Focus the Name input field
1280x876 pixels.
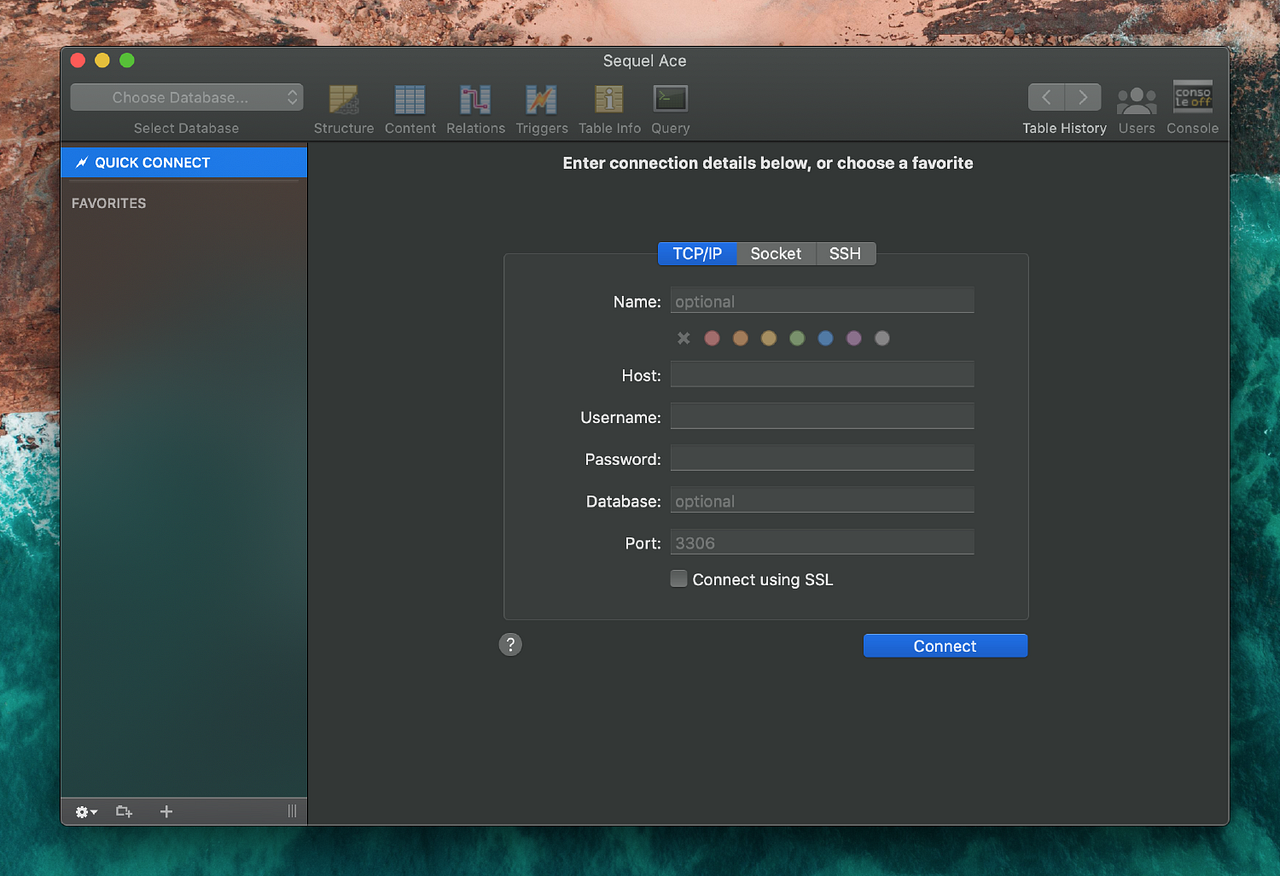click(822, 301)
